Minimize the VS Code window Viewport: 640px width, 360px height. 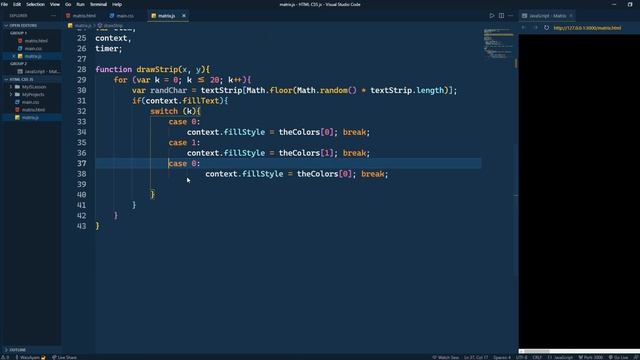click(614, 4)
